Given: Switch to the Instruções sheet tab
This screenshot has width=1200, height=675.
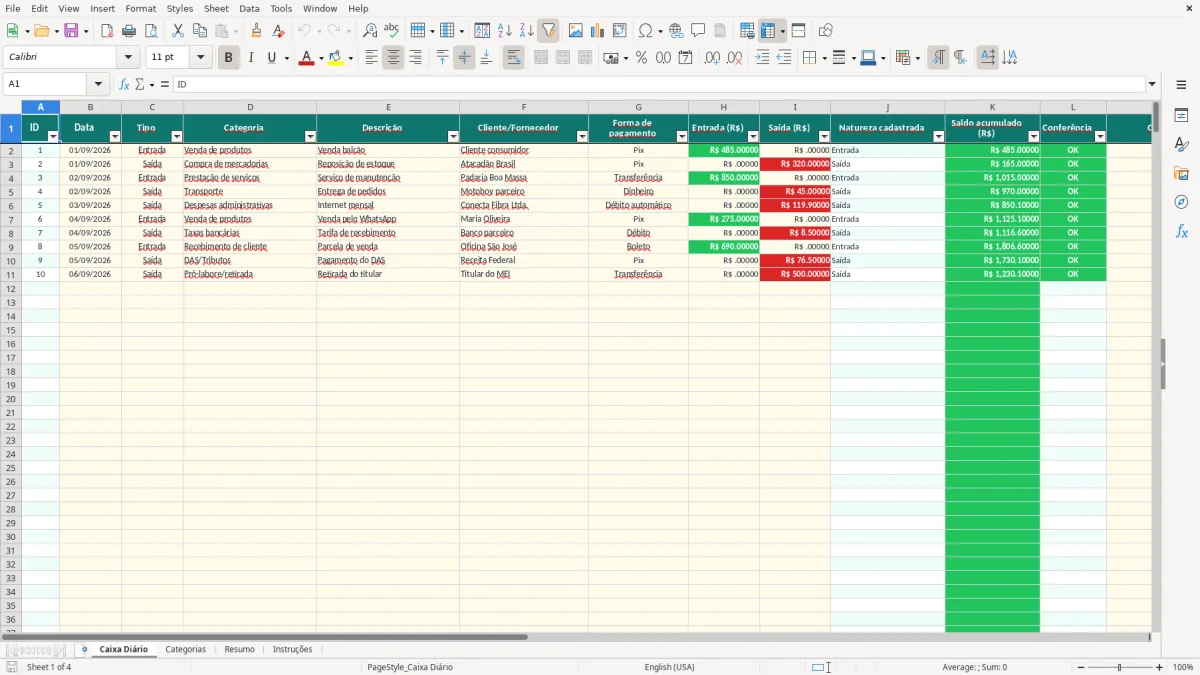Looking at the screenshot, I should click(293, 650).
